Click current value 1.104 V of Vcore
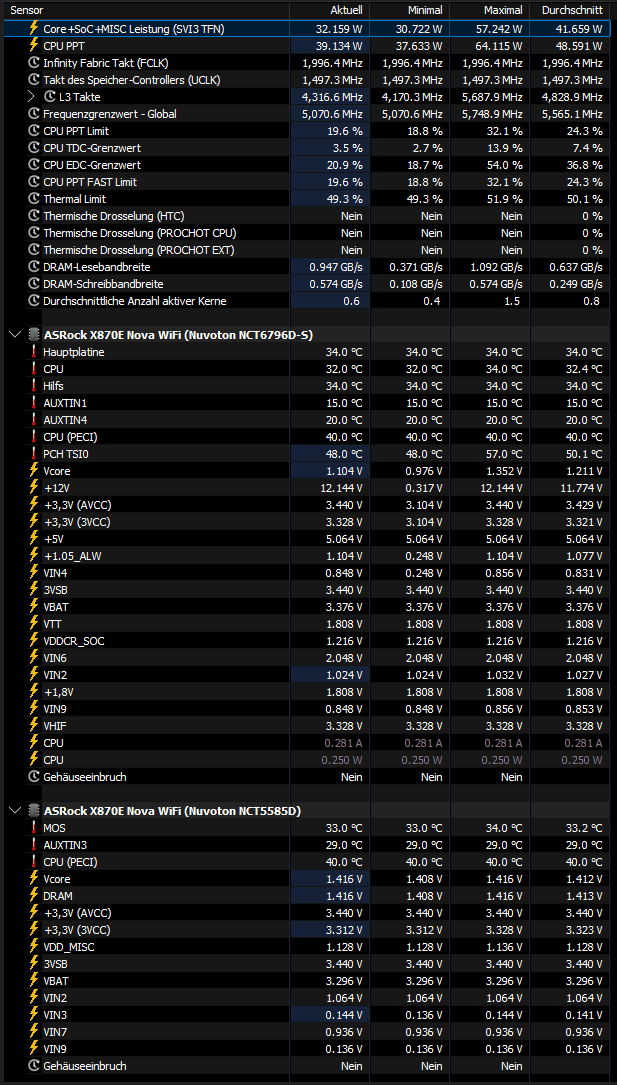This screenshot has width=617, height=1085. 344,471
